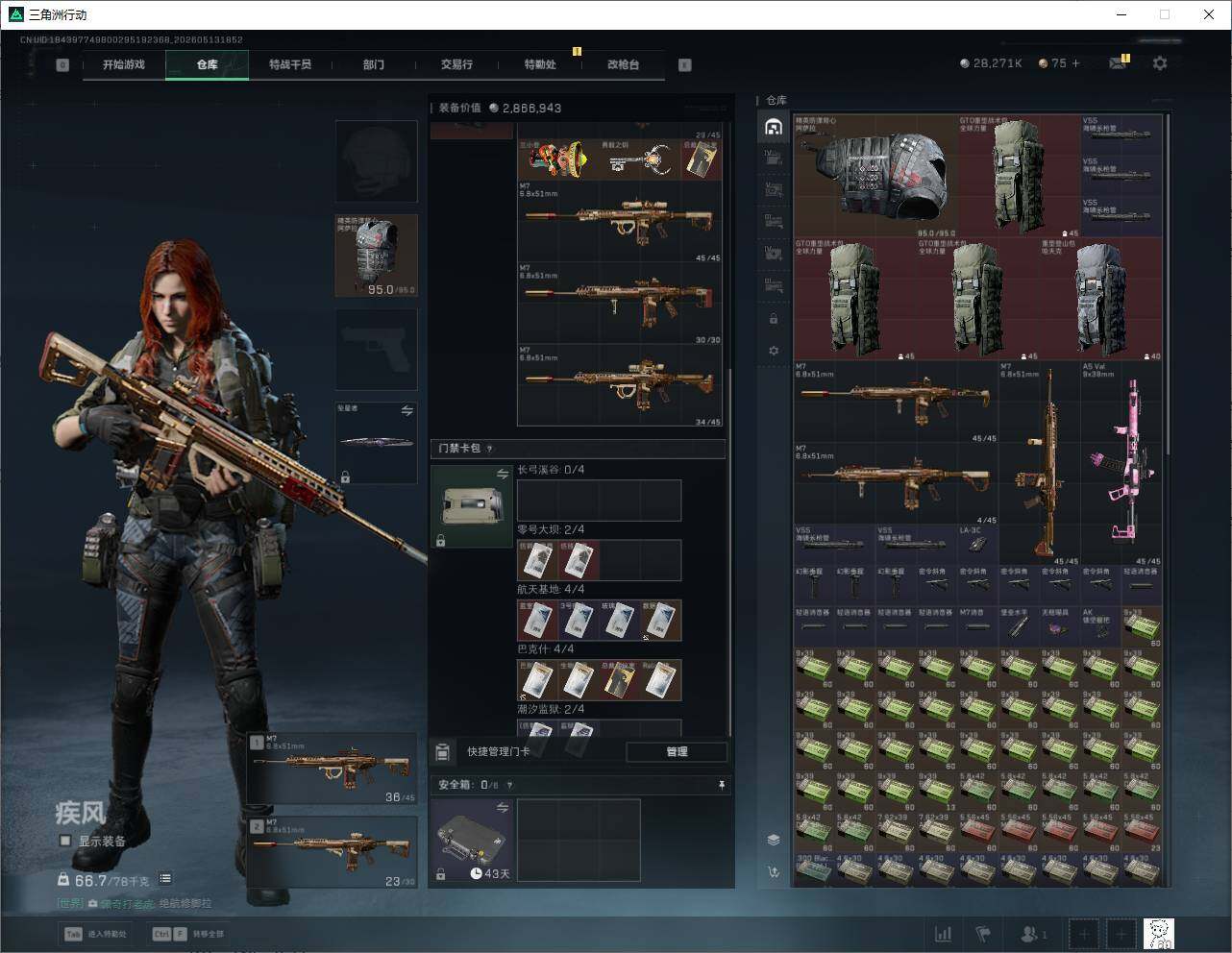
Task: Click the pin icon on 安全箱 header
Action: pos(721,785)
